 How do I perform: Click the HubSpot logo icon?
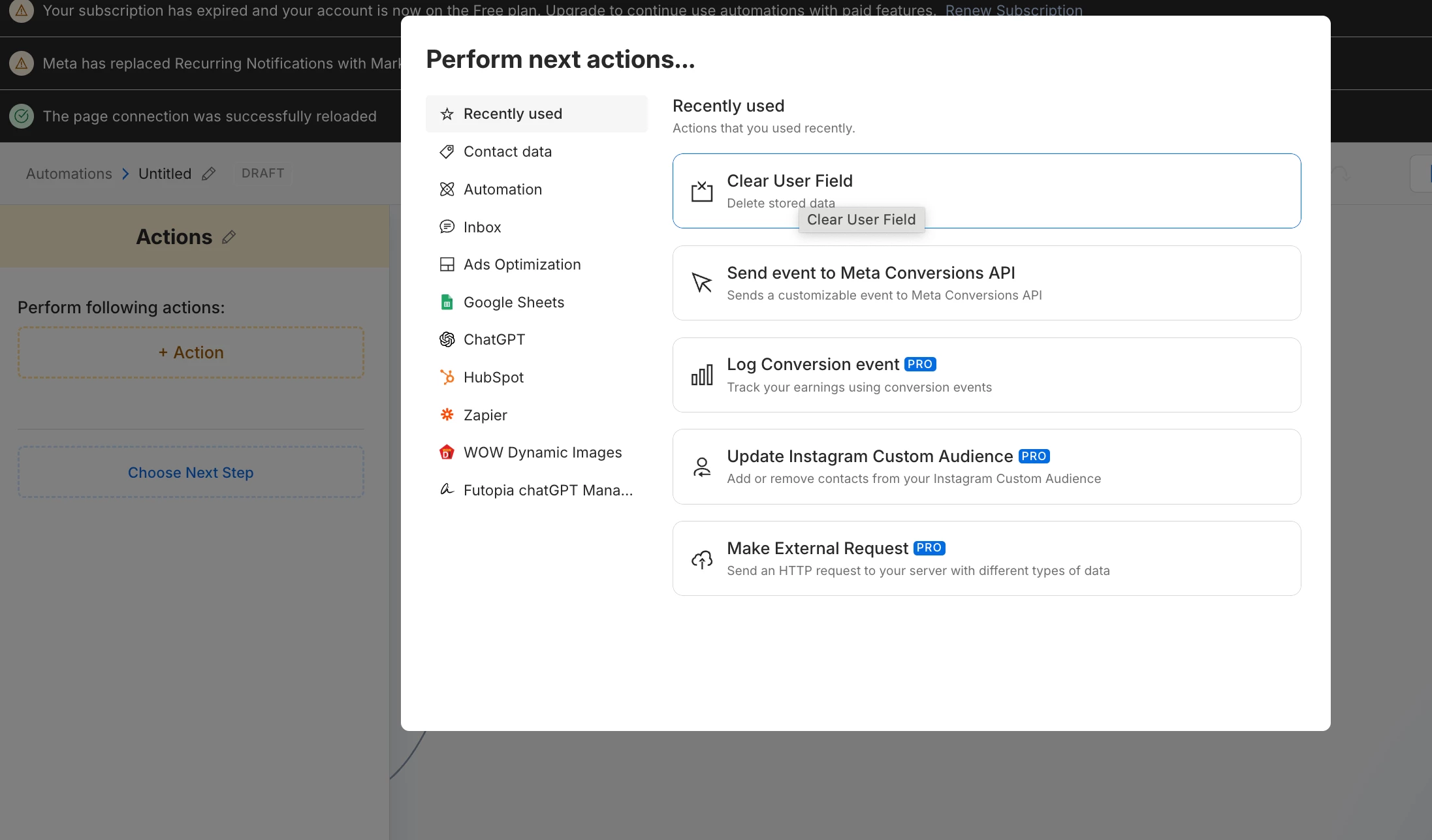coord(447,377)
